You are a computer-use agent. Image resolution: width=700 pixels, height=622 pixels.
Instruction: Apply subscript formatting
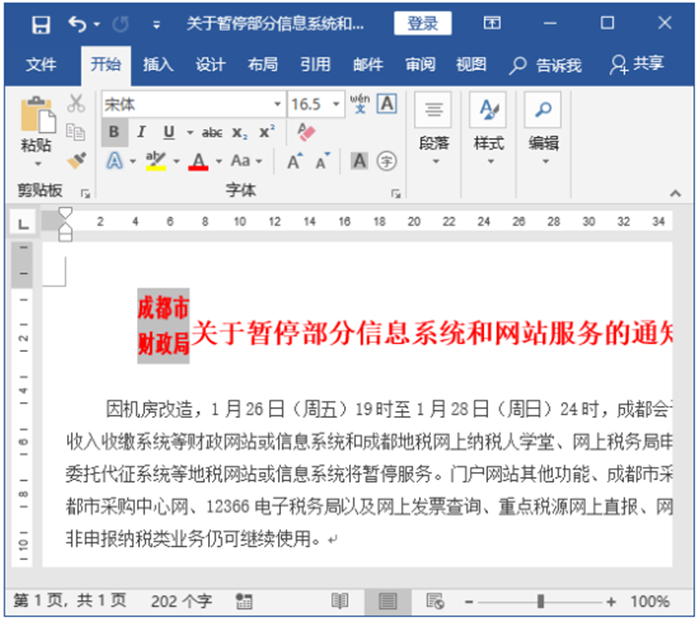[x=240, y=132]
